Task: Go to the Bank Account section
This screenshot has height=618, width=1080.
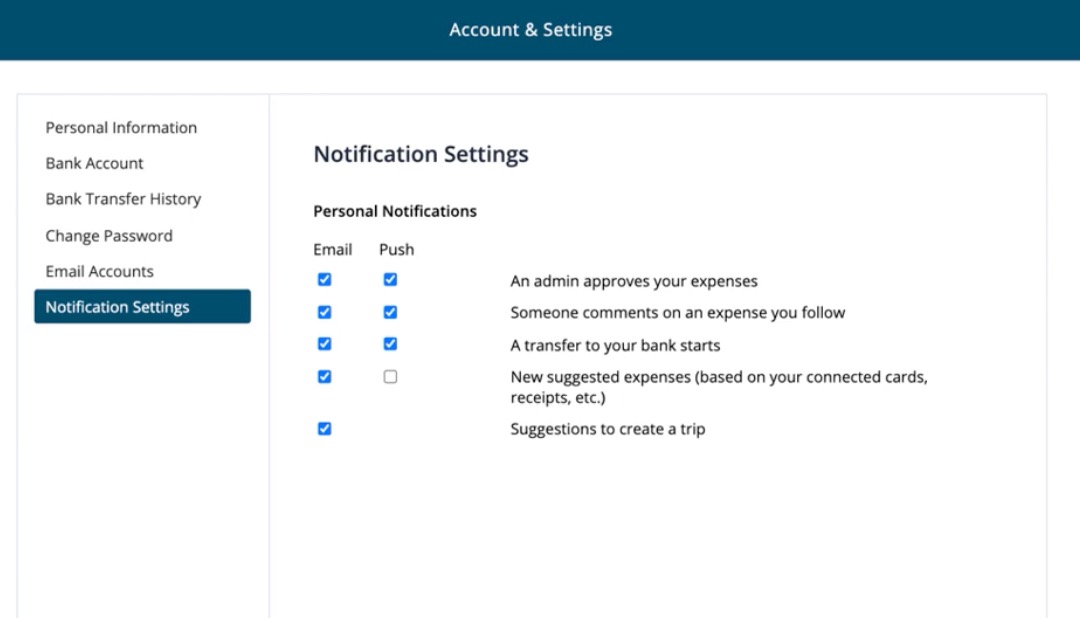Action: point(94,163)
